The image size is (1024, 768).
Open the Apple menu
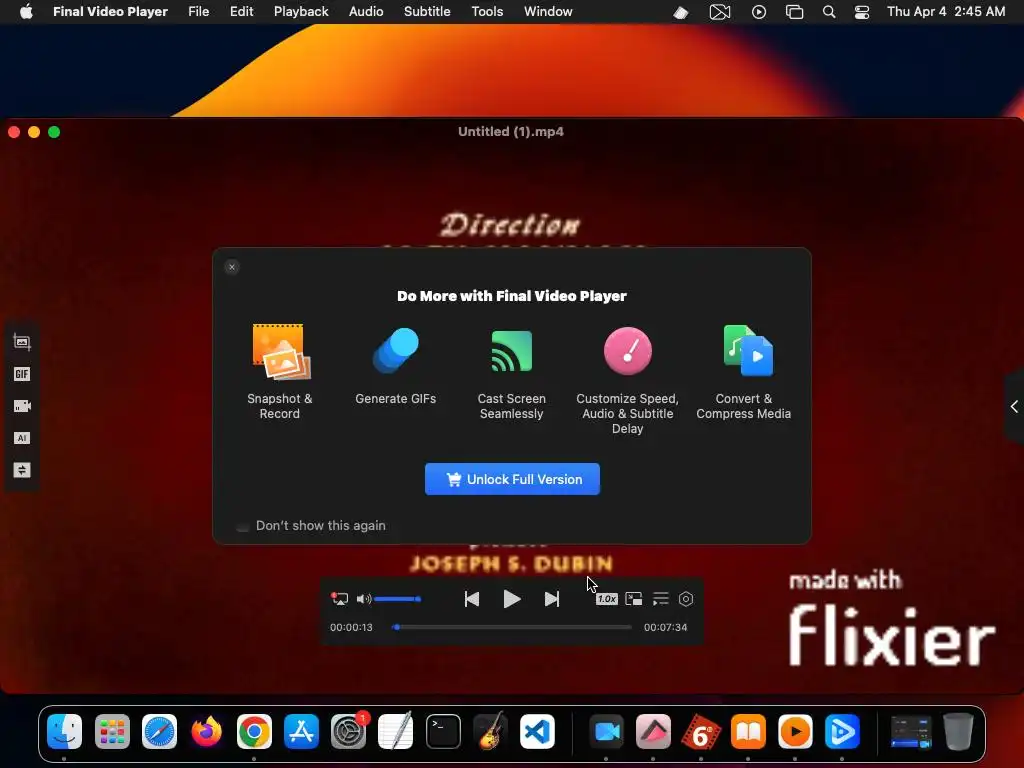(x=26, y=12)
